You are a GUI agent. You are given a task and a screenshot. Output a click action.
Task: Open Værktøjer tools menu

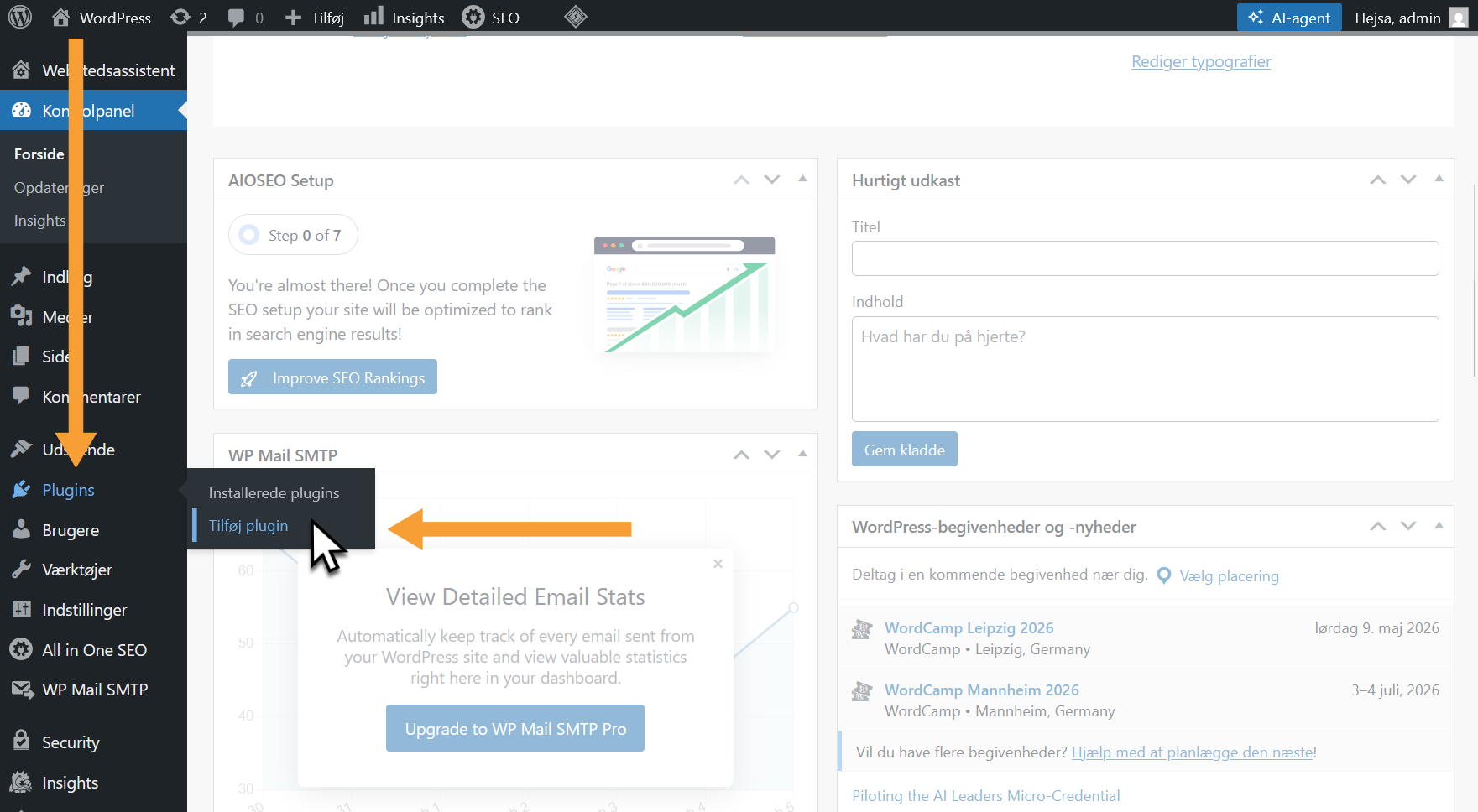pyautogui.click(x=76, y=570)
